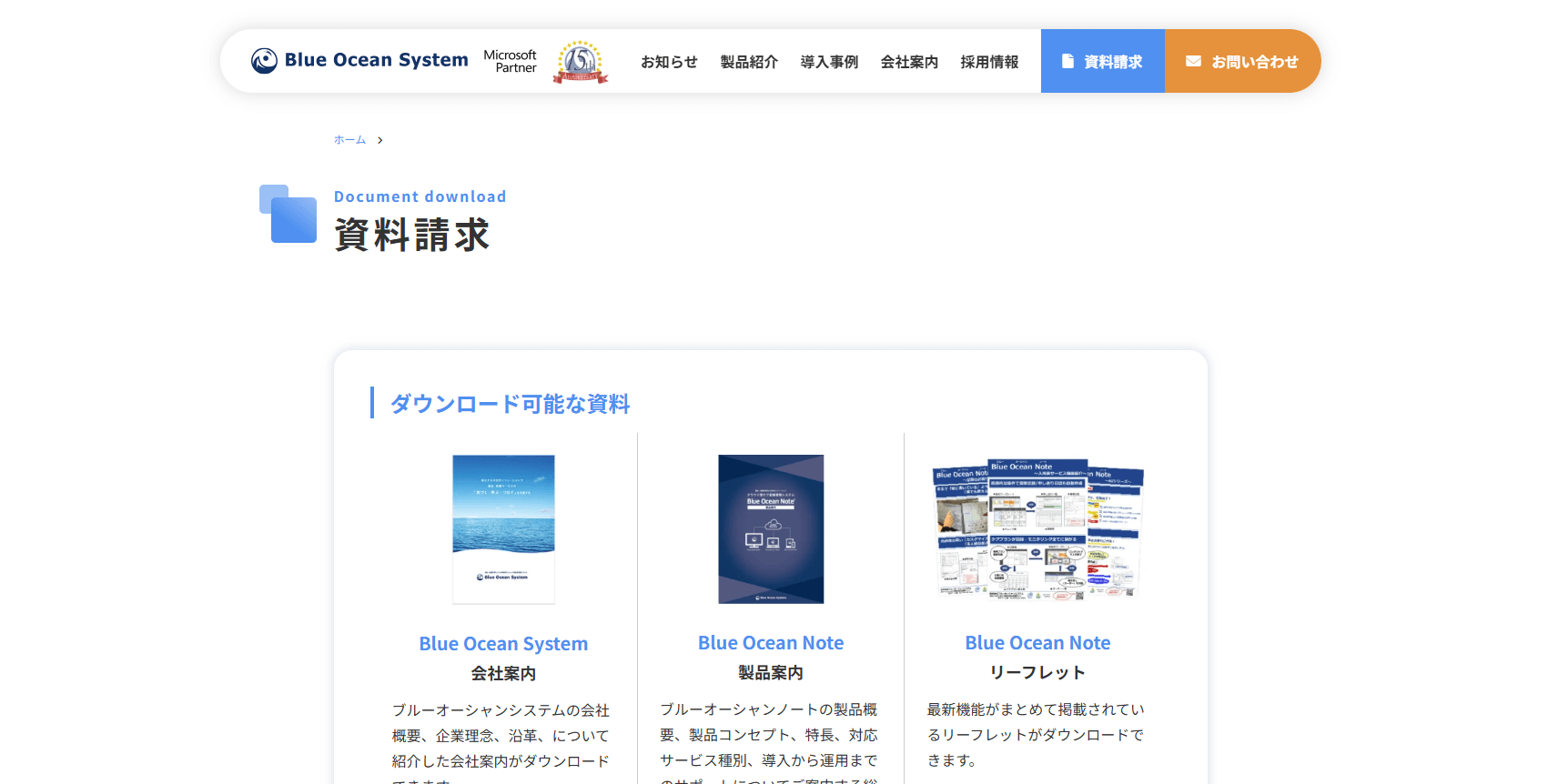
Task: Open the leaflet pages thumbnail
Action: point(1037,529)
